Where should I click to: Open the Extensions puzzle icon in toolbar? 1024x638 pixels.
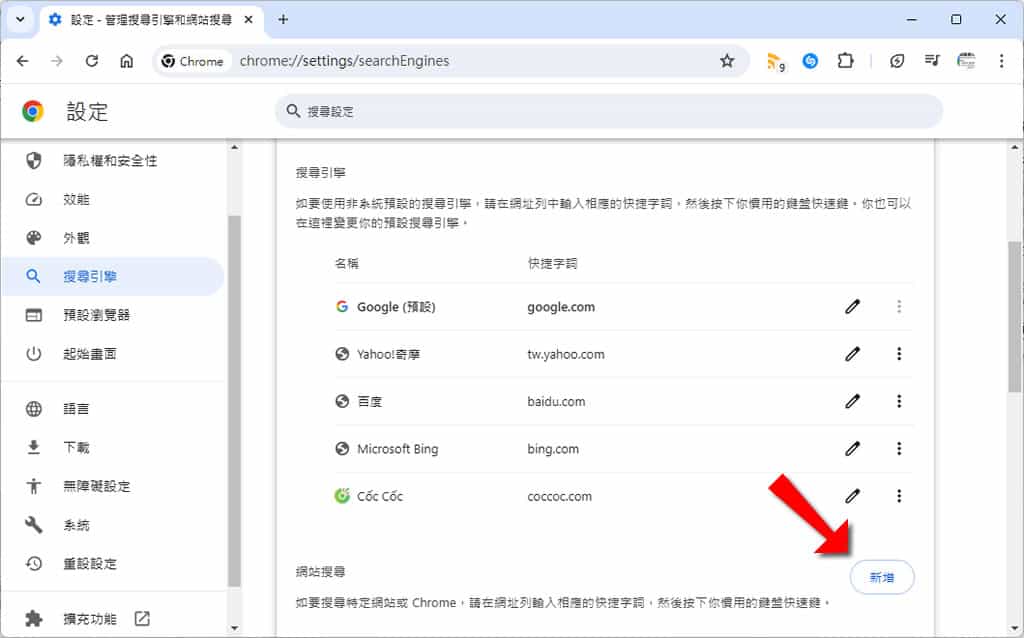point(846,61)
